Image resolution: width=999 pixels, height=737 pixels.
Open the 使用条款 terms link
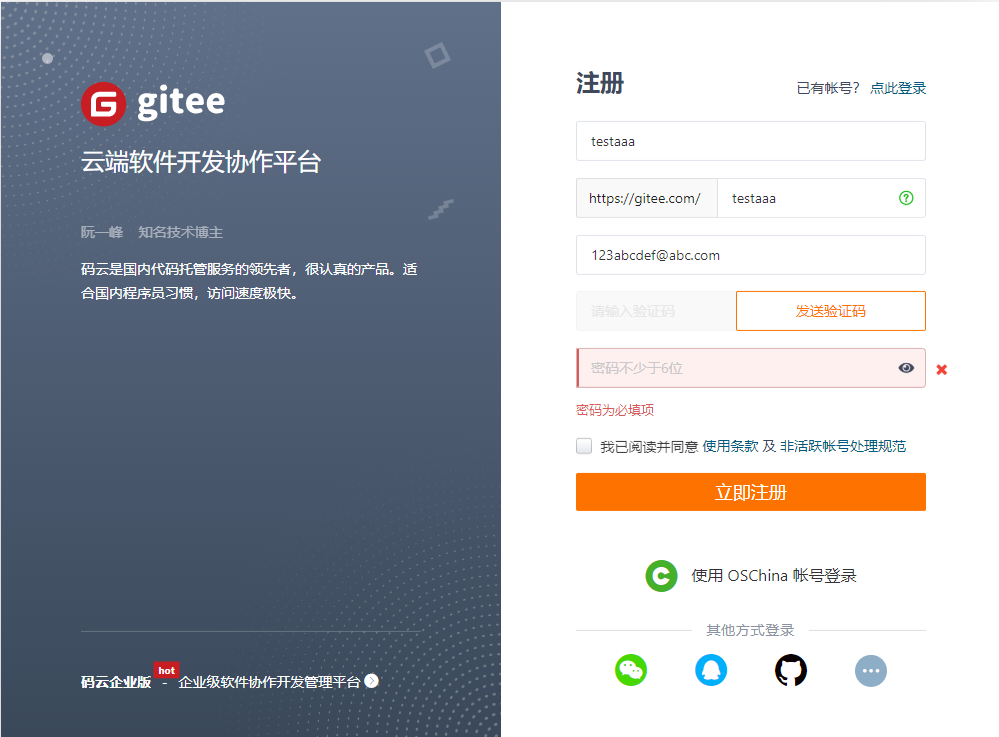(x=730, y=446)
